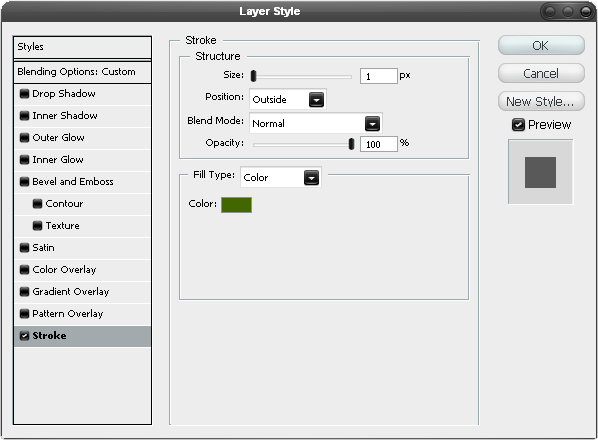Viewport: 598px width, 440px height.
Task: Click the Opacity slider handle
Action: (x=351, y=144)
